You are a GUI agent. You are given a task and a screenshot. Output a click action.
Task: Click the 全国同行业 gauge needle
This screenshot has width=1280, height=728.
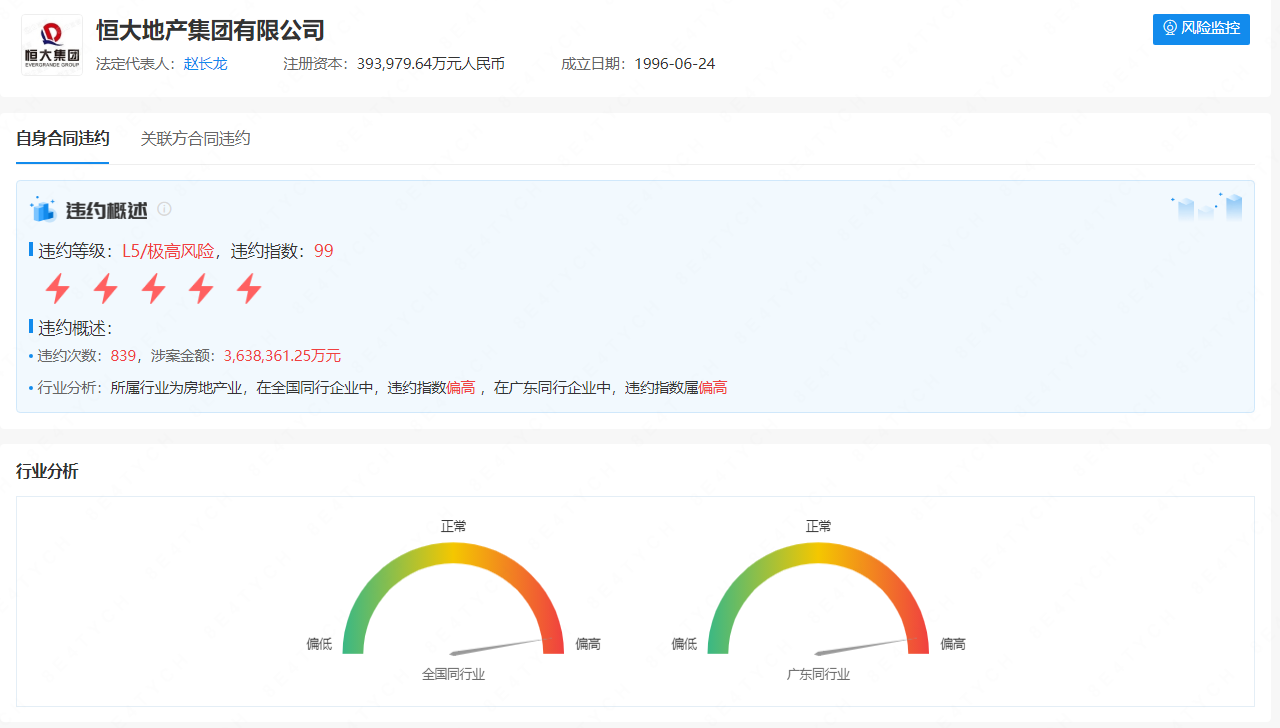pos(497,646)
